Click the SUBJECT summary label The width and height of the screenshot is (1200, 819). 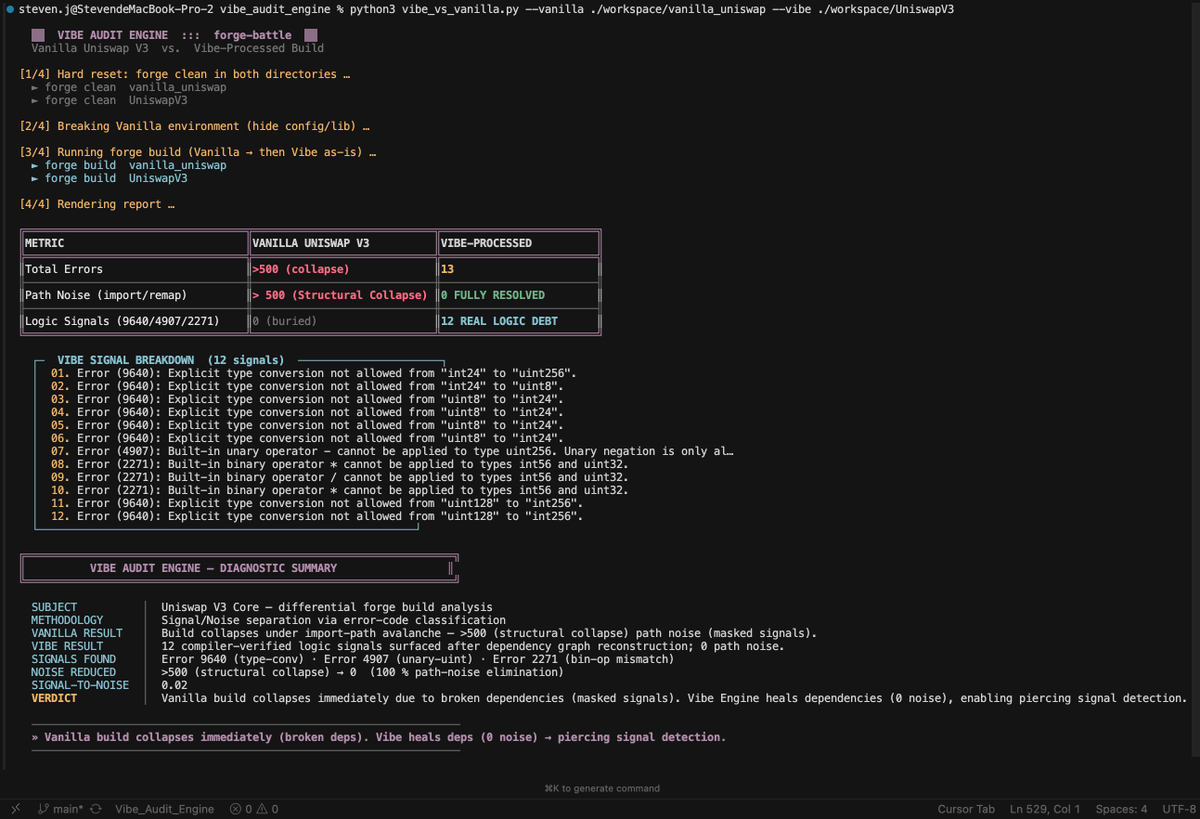[54, 607]
